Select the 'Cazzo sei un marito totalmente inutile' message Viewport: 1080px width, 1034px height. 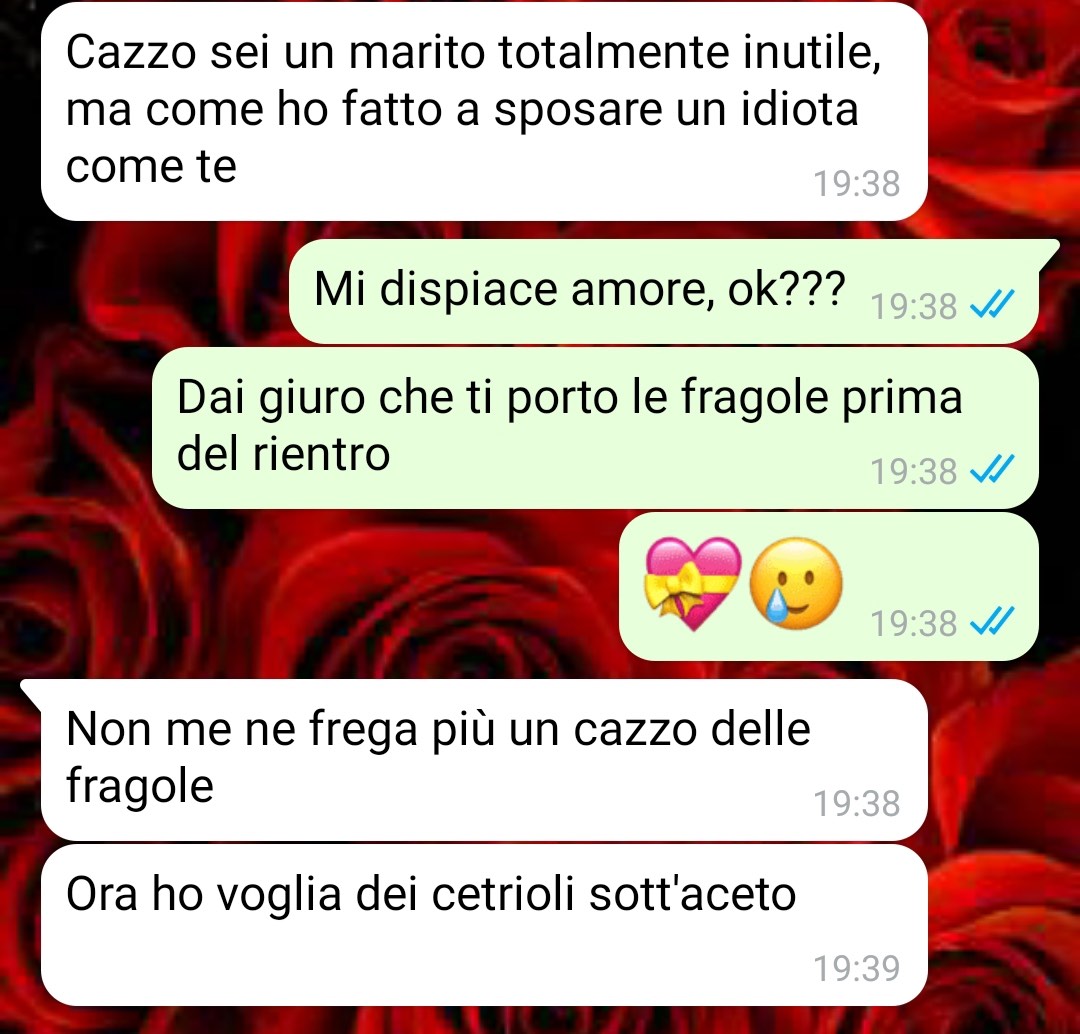pos(484,111)
